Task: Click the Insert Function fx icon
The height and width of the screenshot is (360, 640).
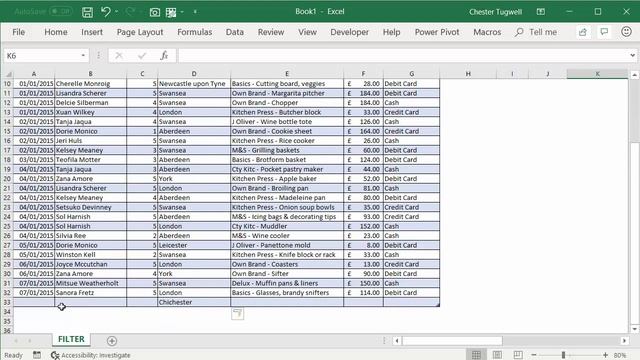Action: [x=164, y=56]
